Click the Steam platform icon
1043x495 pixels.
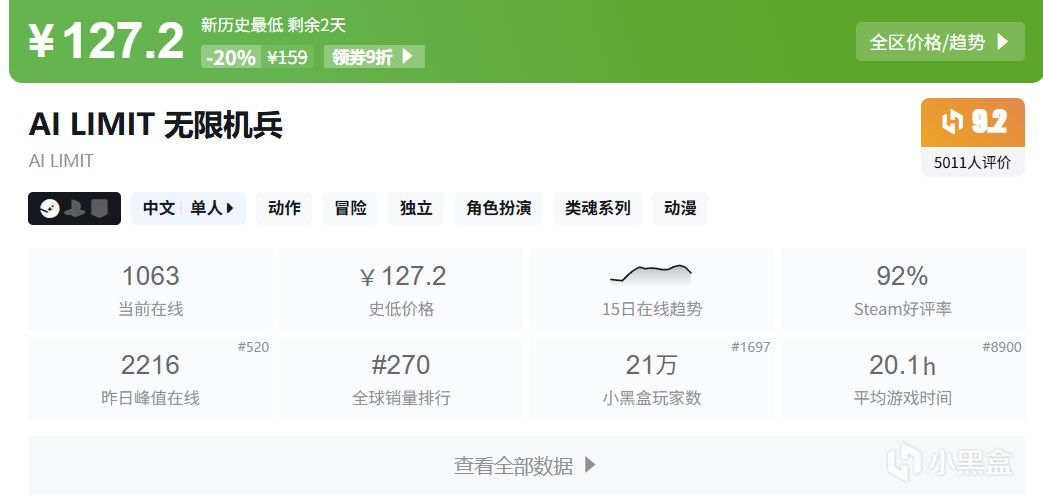click(49, 209)
